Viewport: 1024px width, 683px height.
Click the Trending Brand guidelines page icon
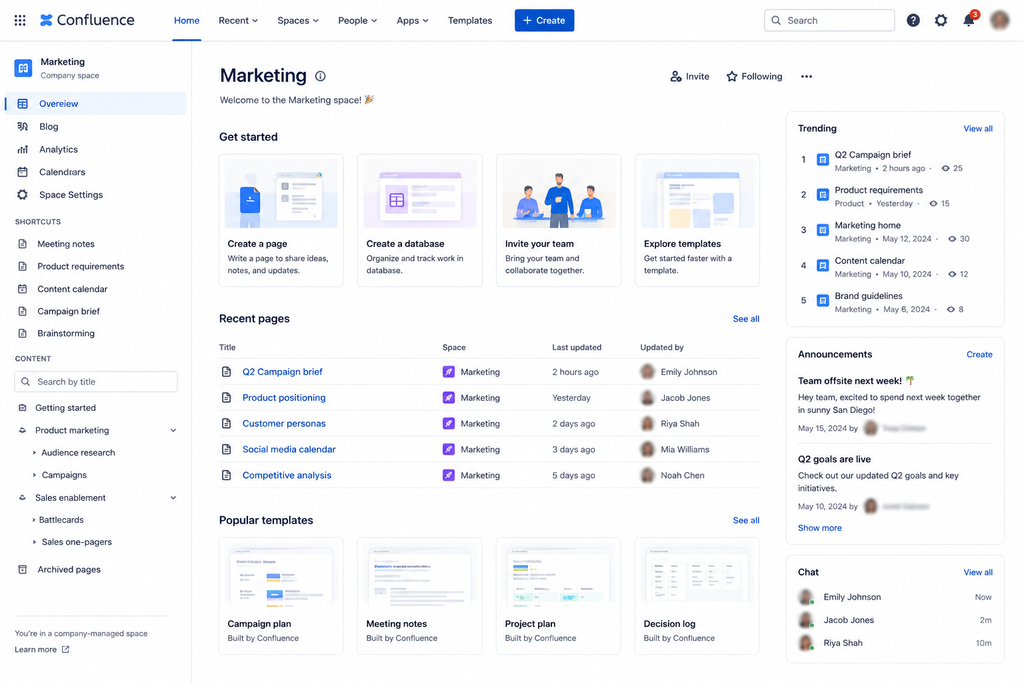coord(823,300)
